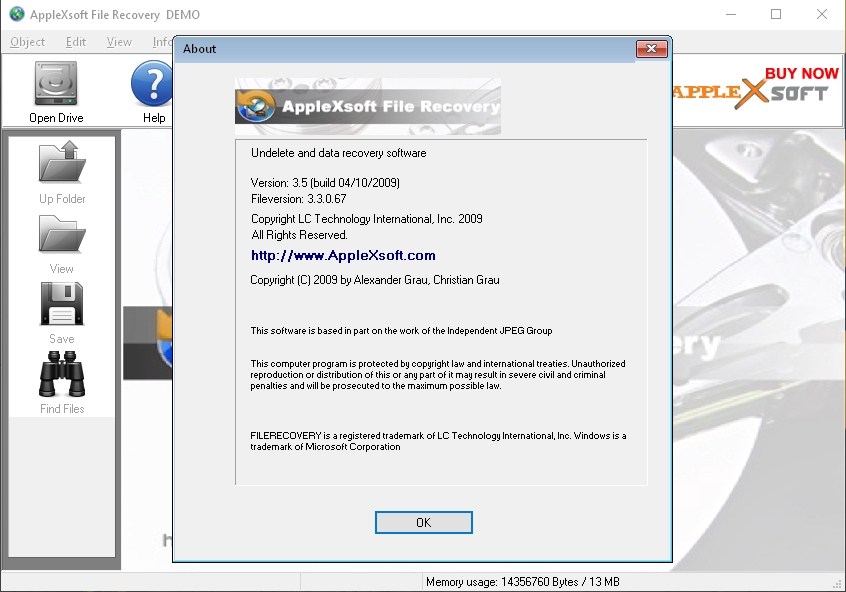Click the FILERECOVERY trademark notice text
The height and width of the screenshot is (592, 846).
(x=438, y=441)
